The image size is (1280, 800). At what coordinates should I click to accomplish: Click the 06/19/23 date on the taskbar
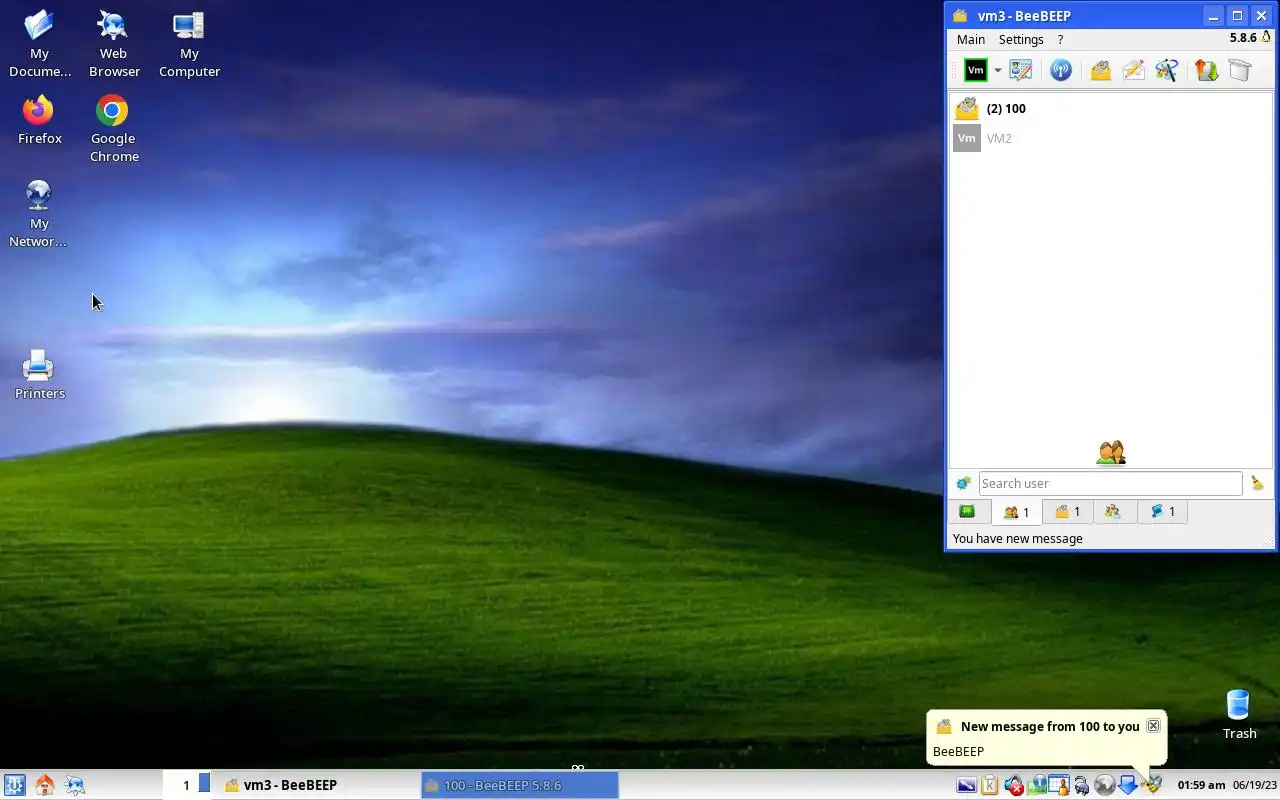point(1255,785)
